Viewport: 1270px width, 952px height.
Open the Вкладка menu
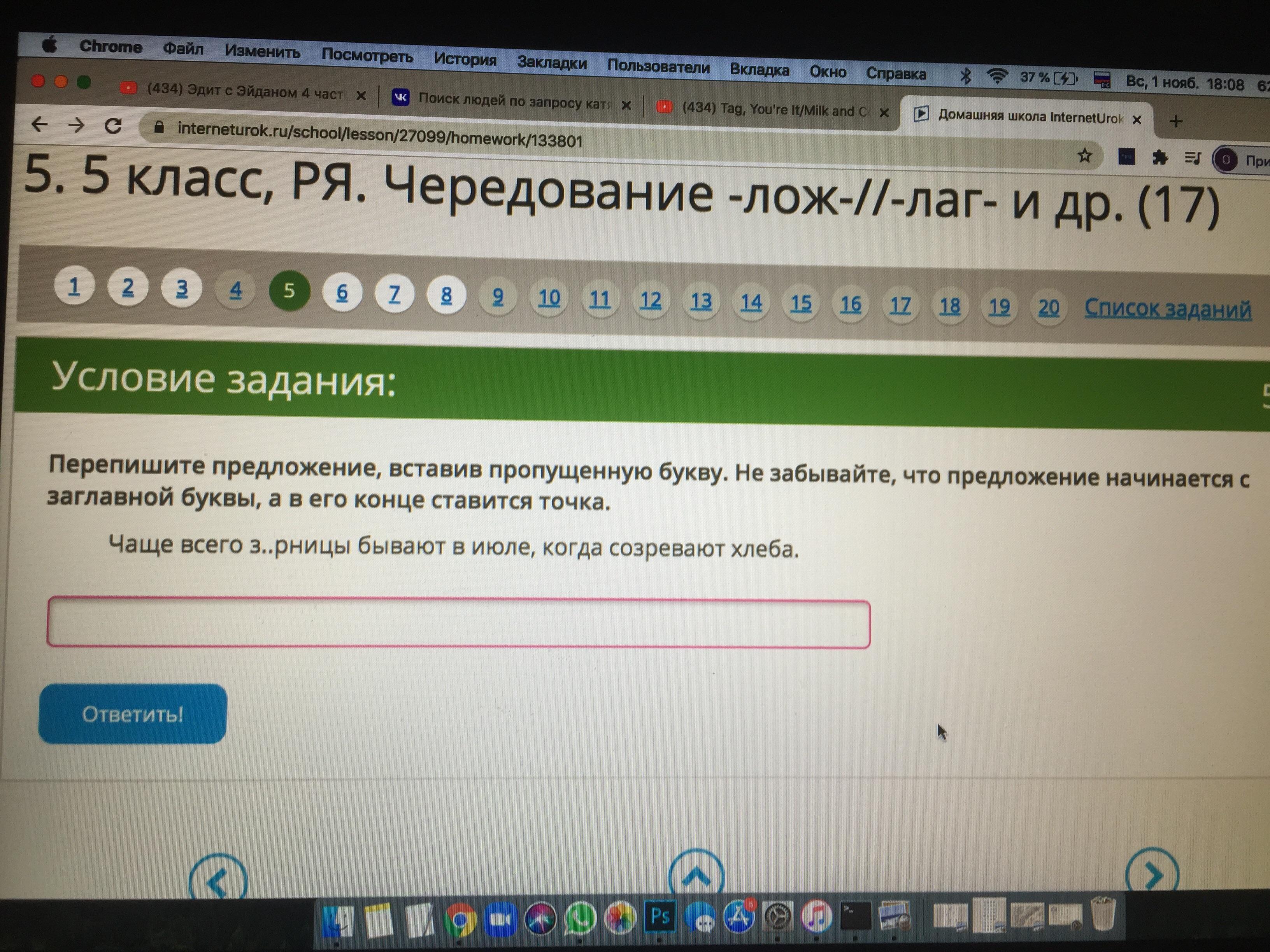[760, 70]
